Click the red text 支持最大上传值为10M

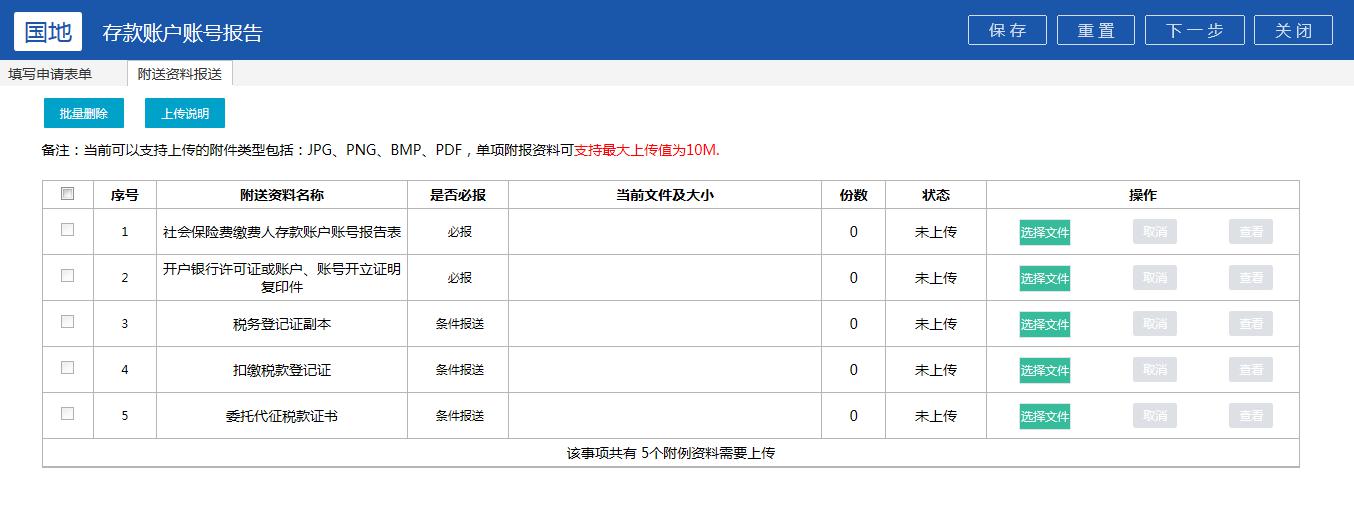click(647, 150)
